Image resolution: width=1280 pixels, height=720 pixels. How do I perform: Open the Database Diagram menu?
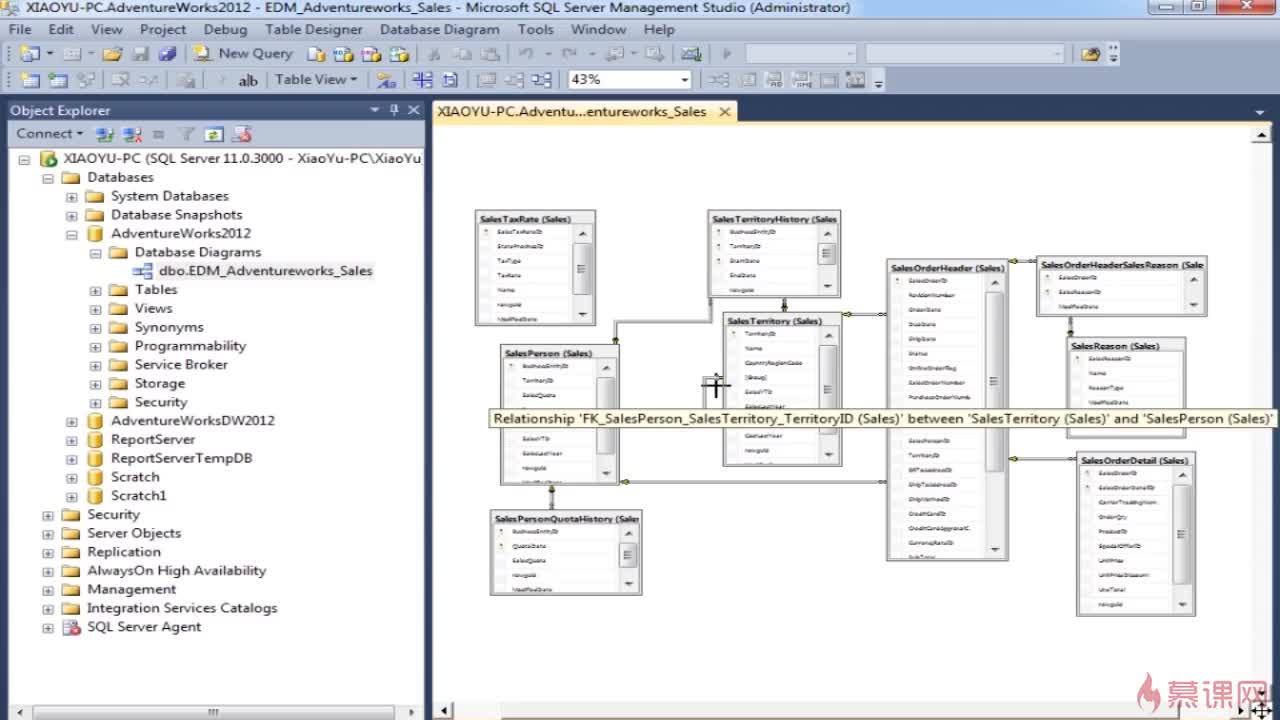coord(440,29)
